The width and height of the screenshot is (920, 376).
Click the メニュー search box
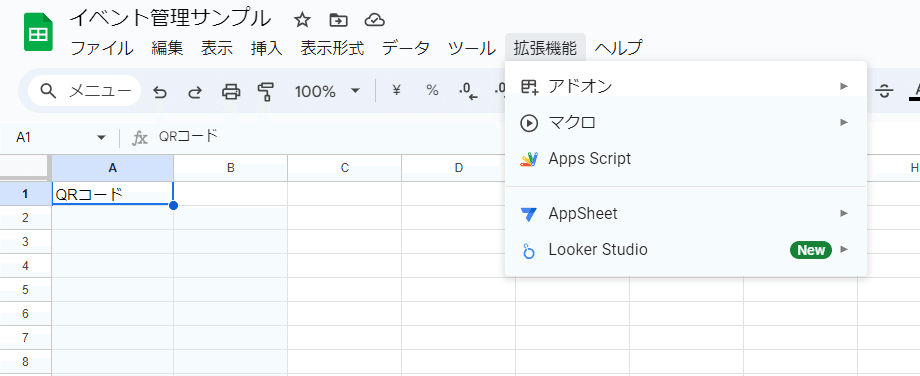pyautogui.click(x=84, y=91)
